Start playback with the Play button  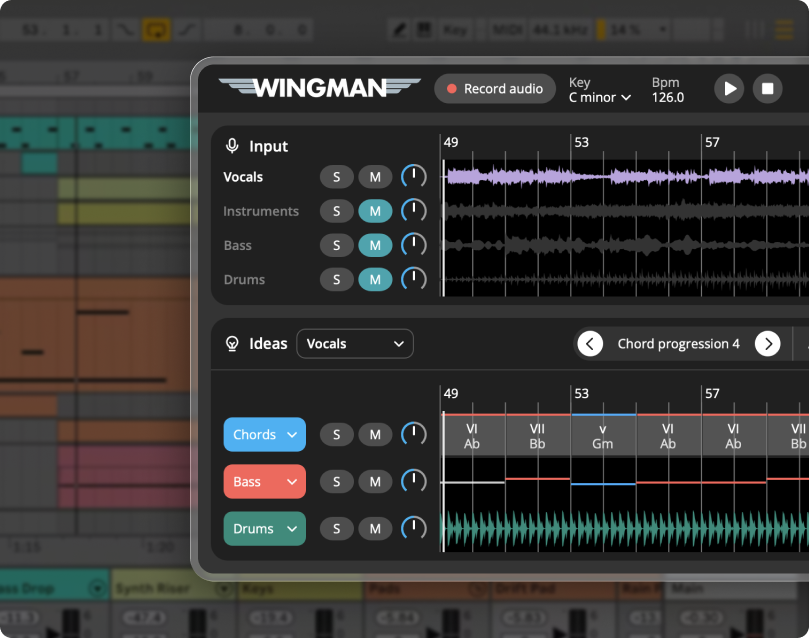tap(729, 89)
